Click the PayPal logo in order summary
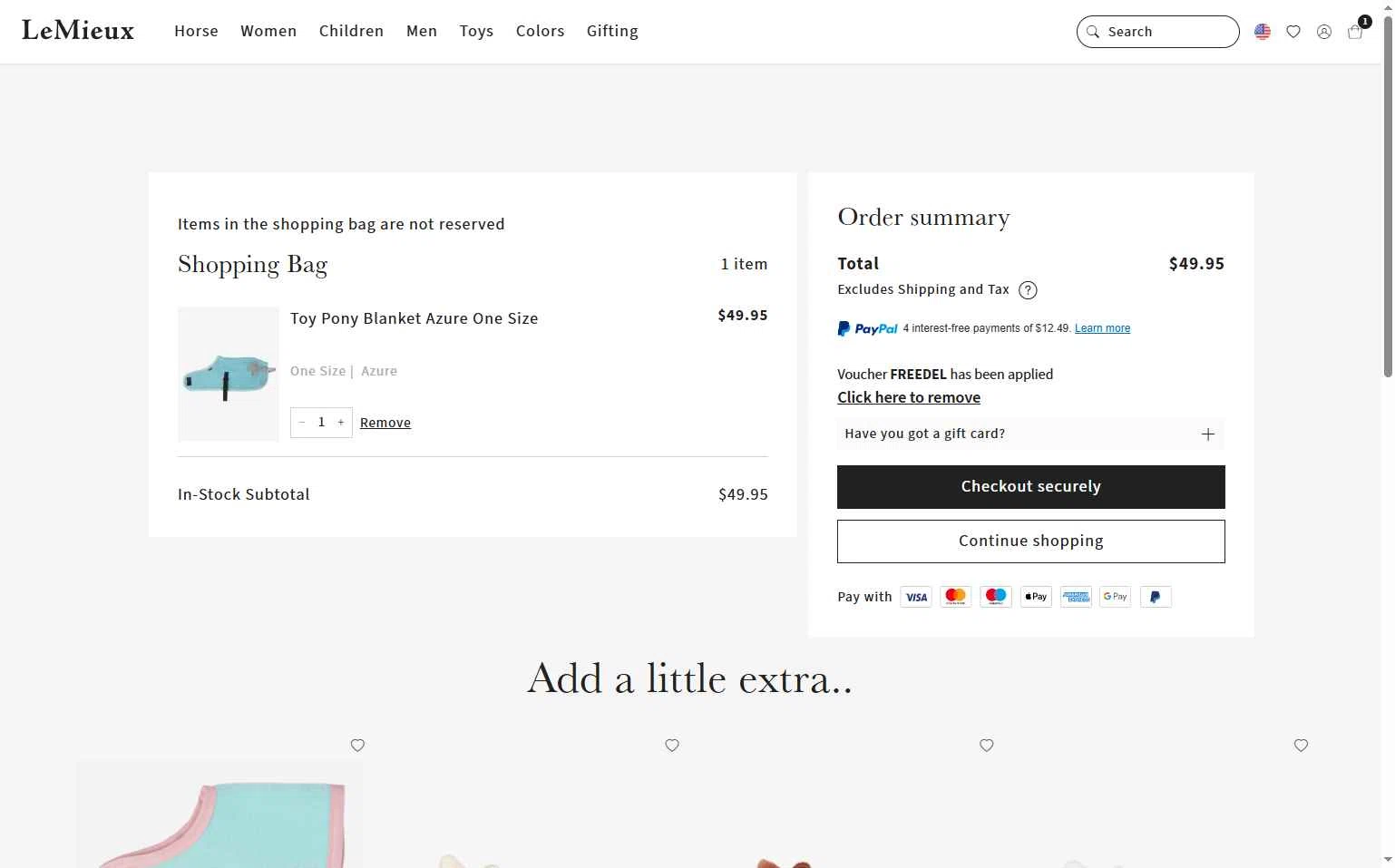Image resolution: width=1395 pixels, height=868 pixels. (x=867, y=328)
